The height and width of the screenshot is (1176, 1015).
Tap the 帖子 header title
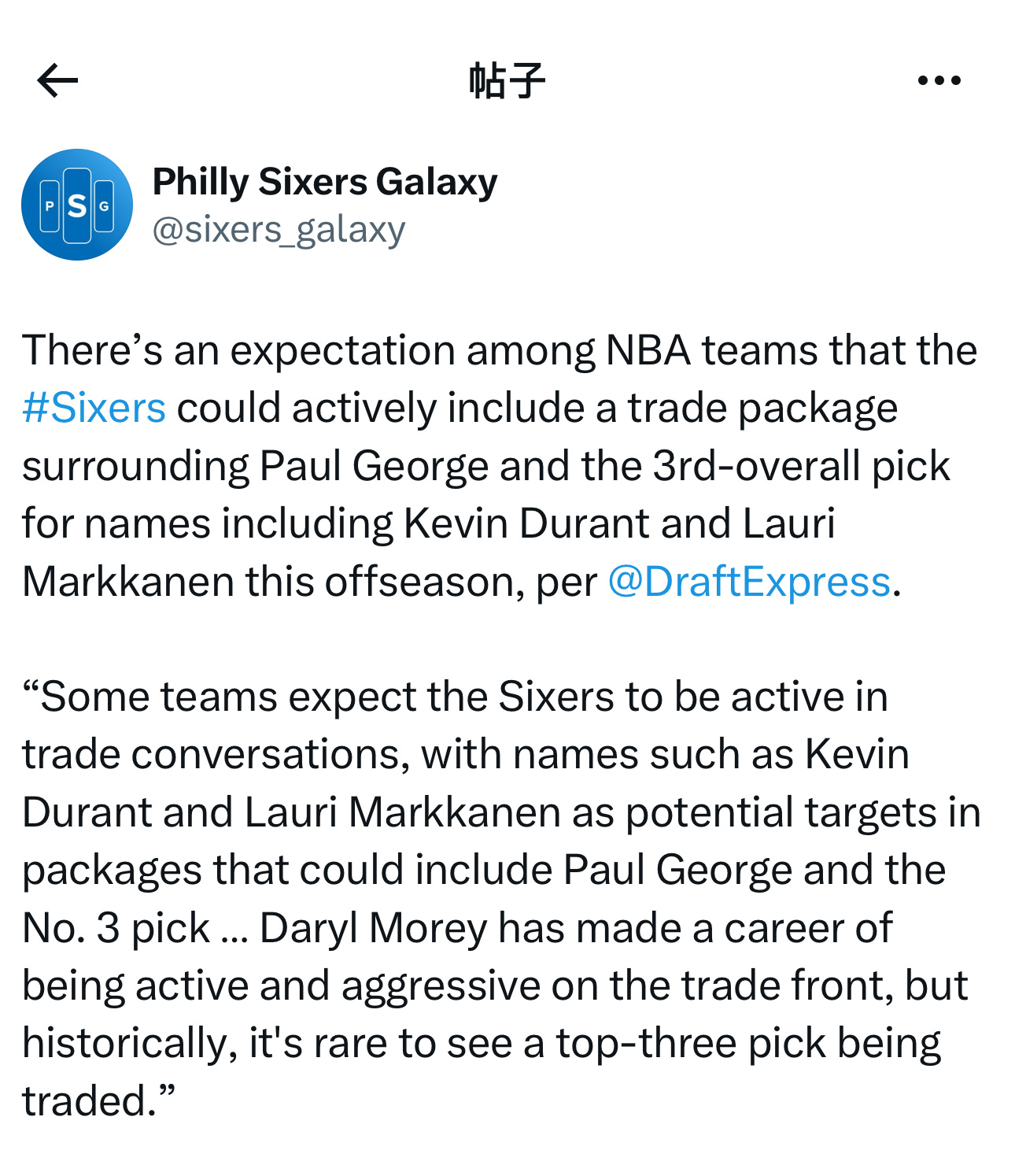tap(507, 80)
